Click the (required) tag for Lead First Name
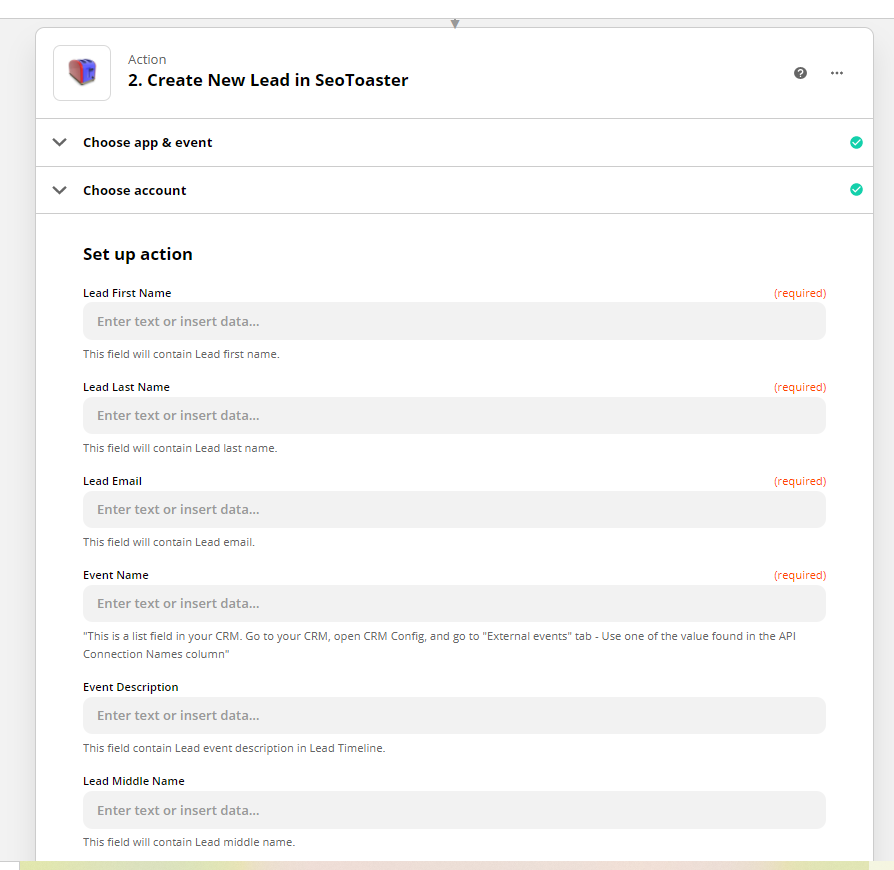894x870 pixels. (x=800, y=293)
